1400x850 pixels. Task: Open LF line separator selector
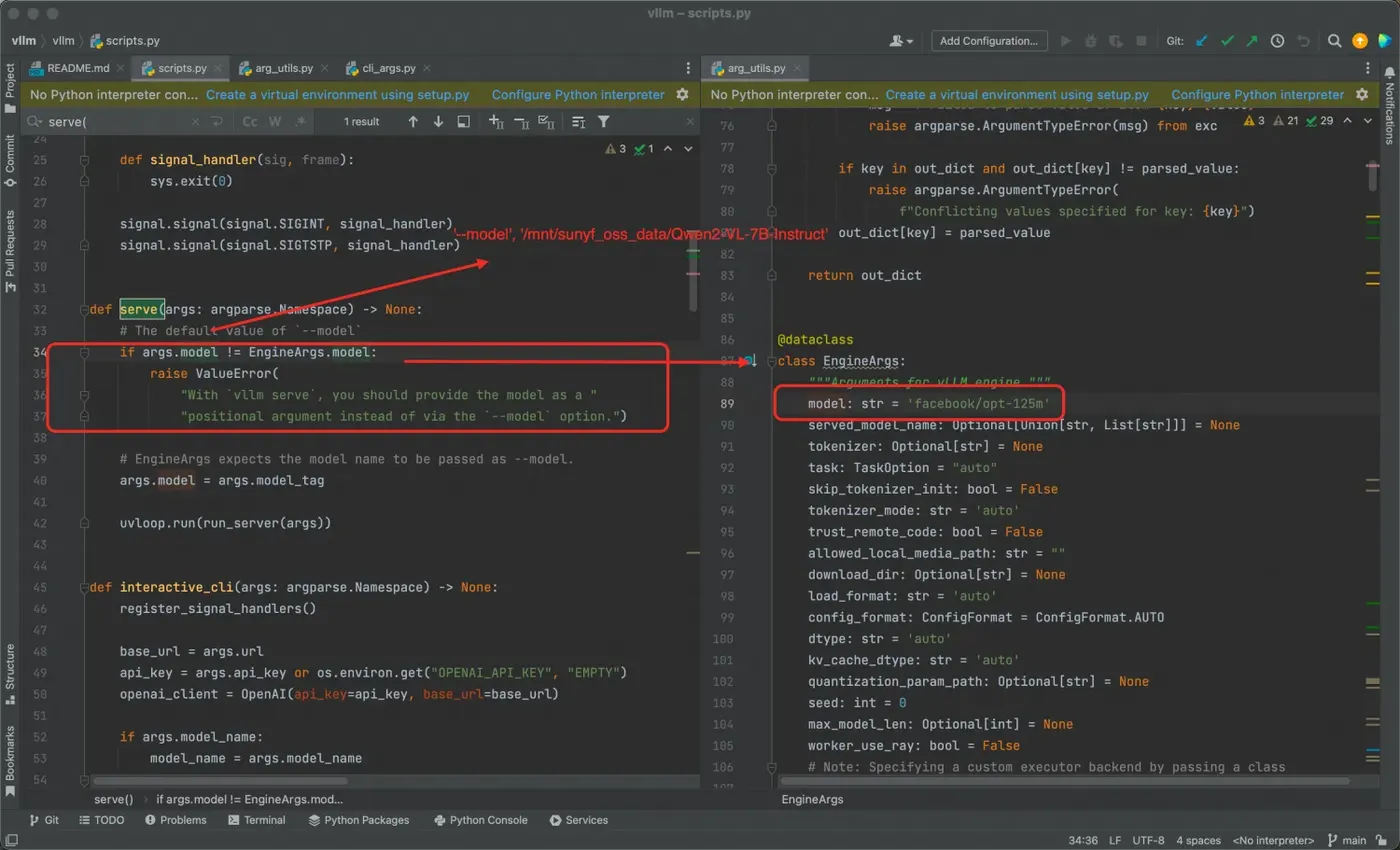click(x=1115, y=842)
